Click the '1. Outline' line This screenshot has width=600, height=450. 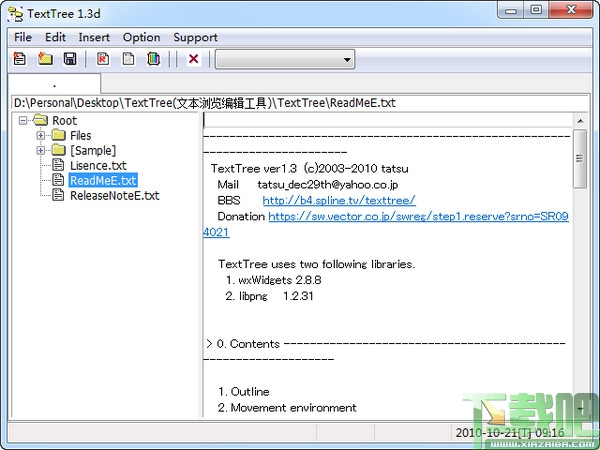244,391
